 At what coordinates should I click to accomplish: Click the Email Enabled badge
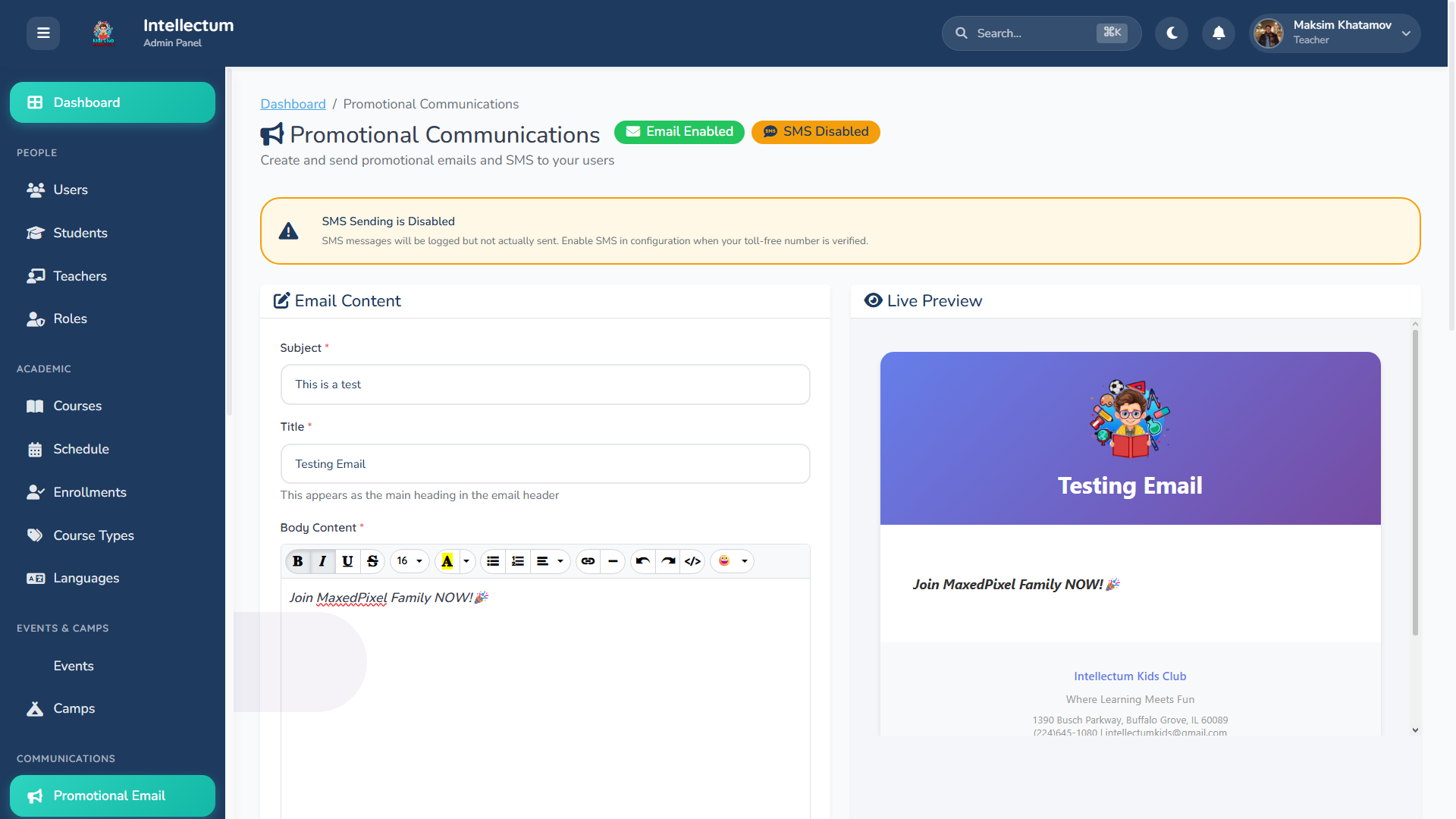(x=679, y=132)
